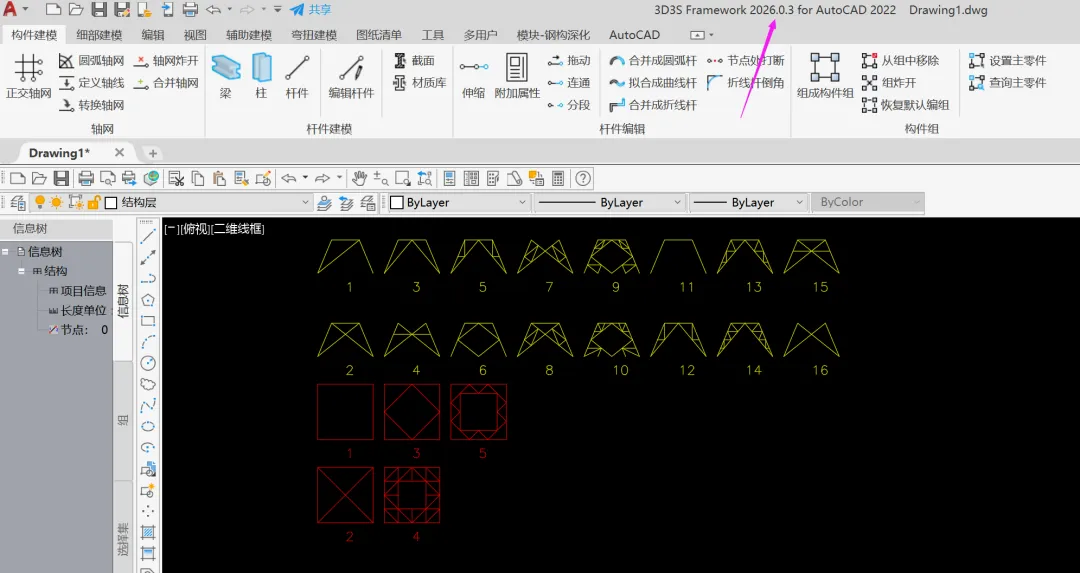Expand the Quick Access Toolbar customize arrow
The height and width of the screenshot is (573, 1080).
[277, 10]
